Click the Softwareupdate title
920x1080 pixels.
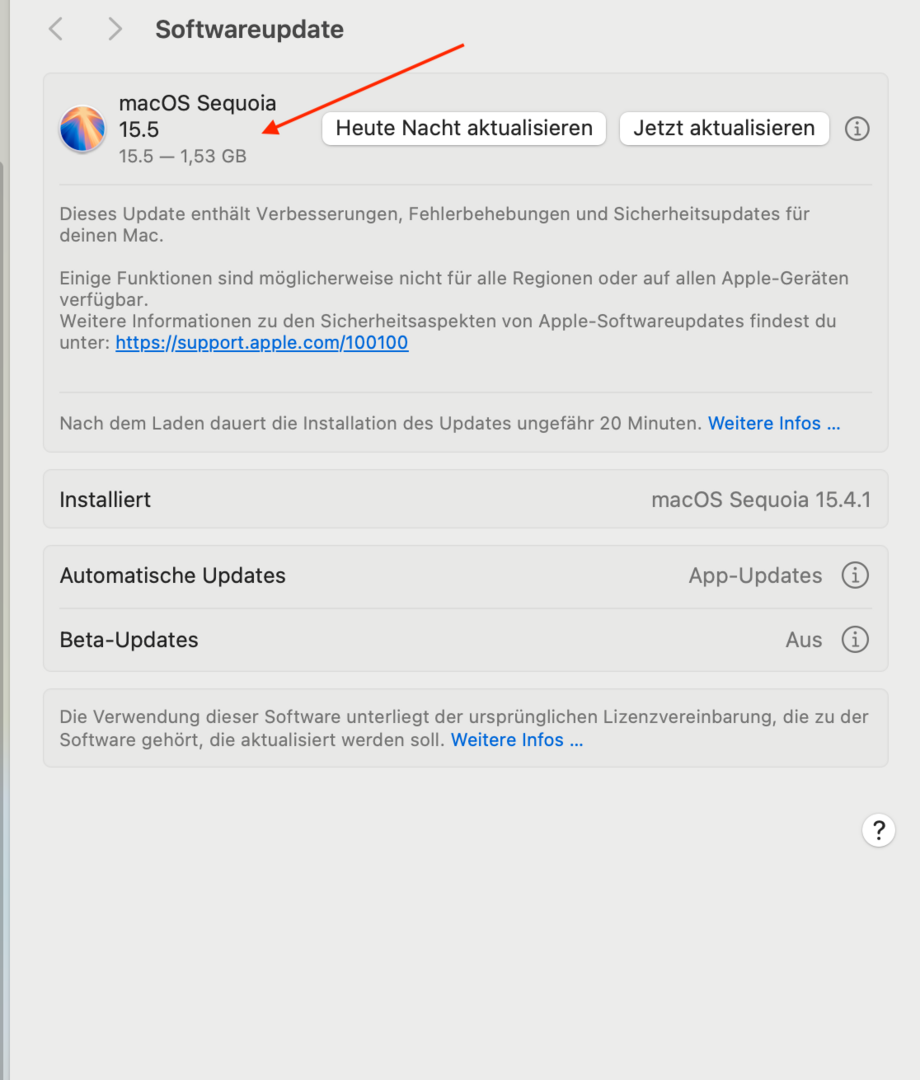[249, 29]
